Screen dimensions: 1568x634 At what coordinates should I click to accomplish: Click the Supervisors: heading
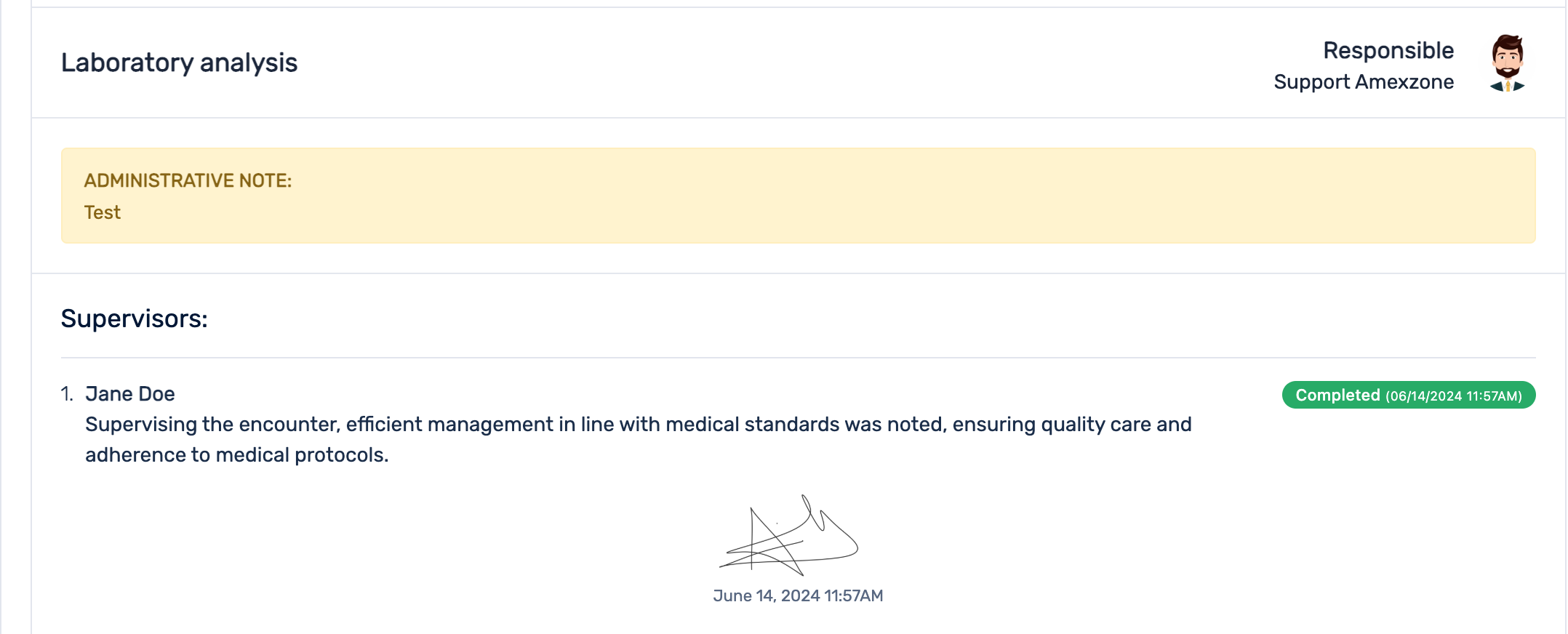tap(134, 318)
